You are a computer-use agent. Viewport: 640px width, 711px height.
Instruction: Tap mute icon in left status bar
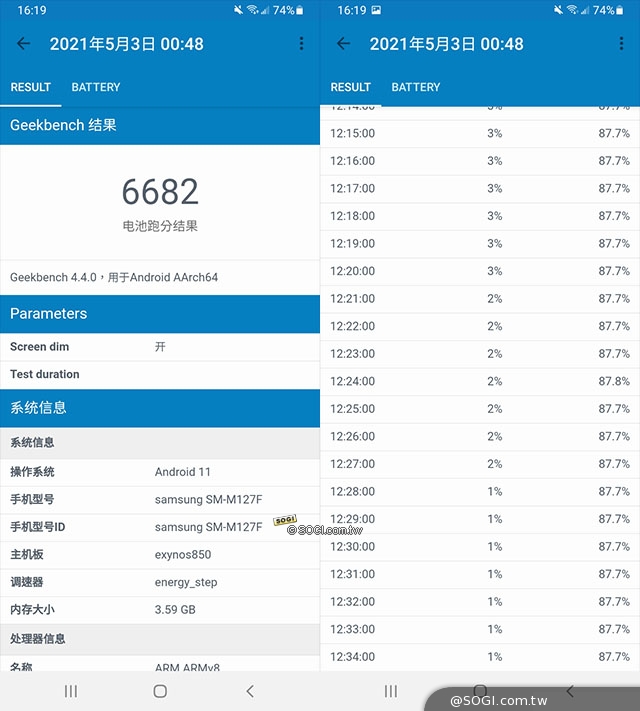coord(238,10)
